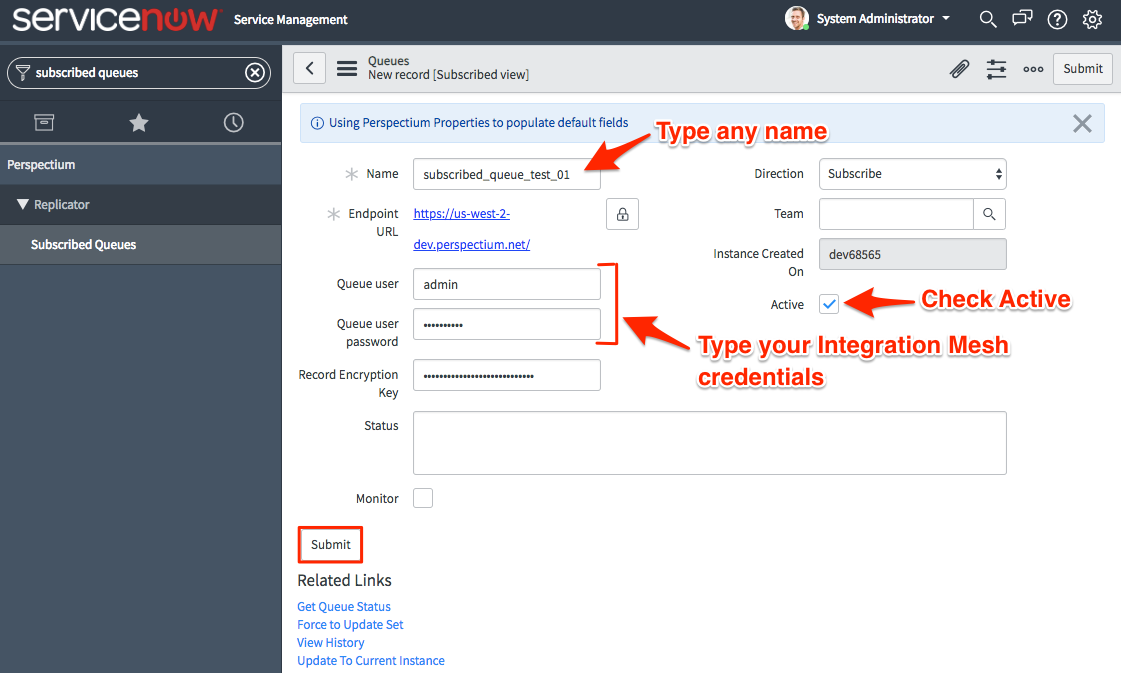
Task: Click the info icon in banner
Action: (317, 123)
